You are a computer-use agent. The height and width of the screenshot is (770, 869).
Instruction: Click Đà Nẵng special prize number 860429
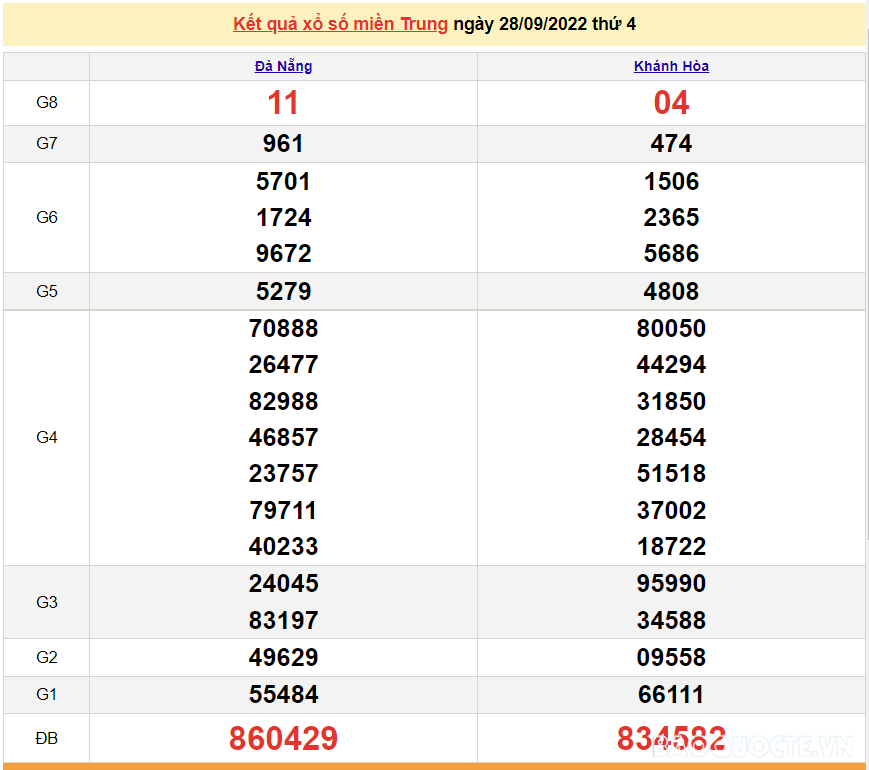(283, 739)
